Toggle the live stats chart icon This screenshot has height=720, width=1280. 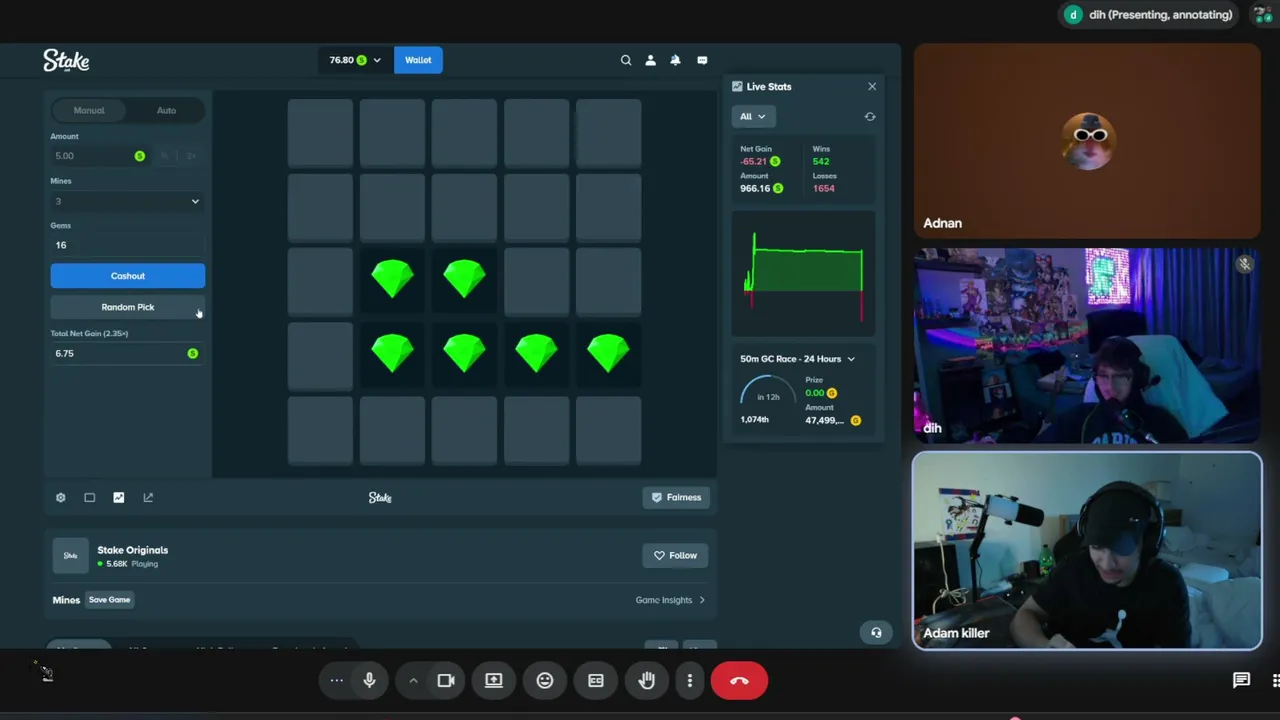click(x=119, y=497)
